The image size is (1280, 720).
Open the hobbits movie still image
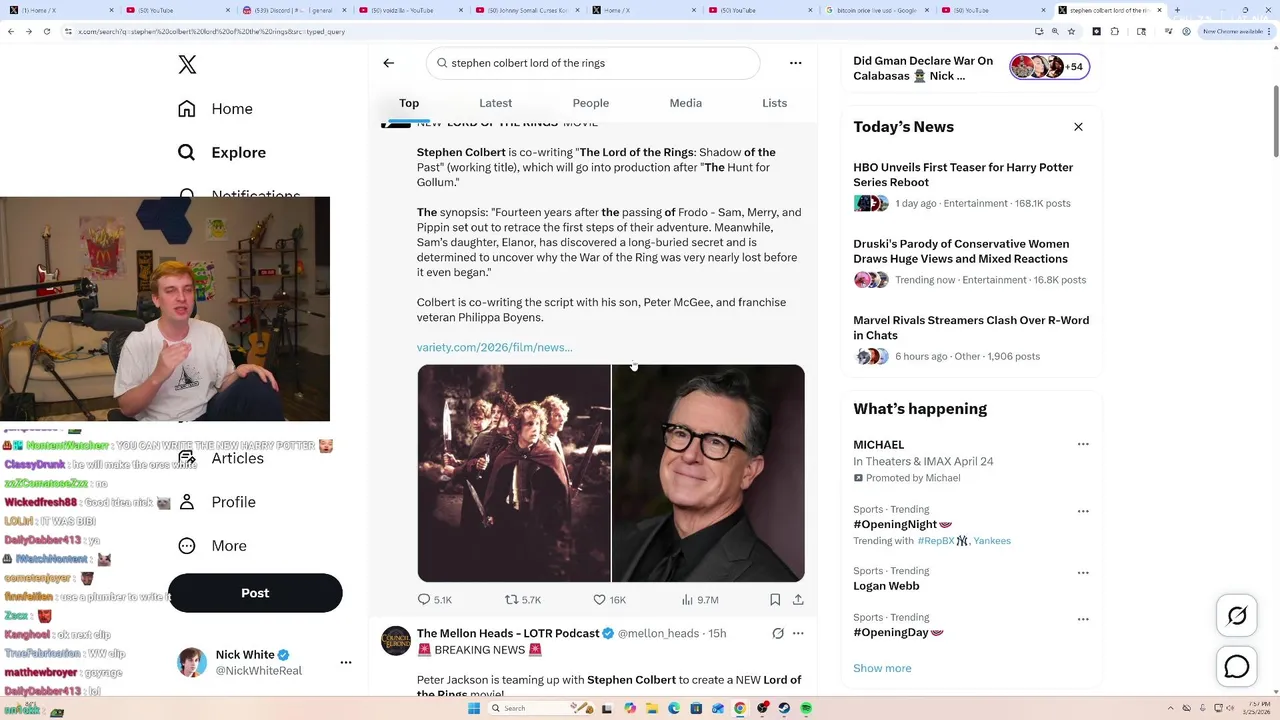coord(514,473)
